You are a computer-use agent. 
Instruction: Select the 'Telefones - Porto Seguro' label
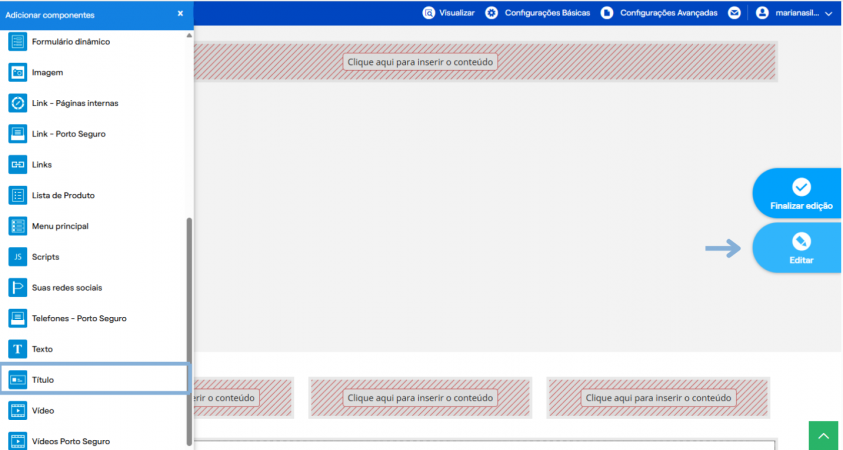click(80, 318)
